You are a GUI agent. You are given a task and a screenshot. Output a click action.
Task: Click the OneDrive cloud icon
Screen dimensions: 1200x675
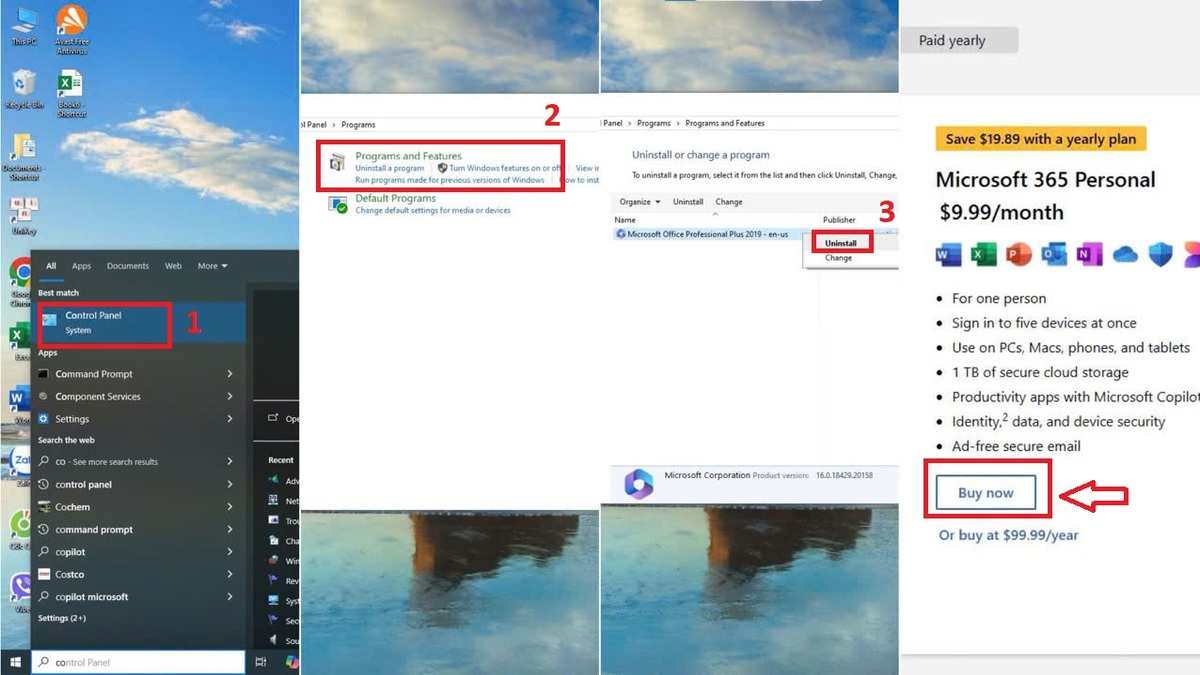click(1125, 254)
